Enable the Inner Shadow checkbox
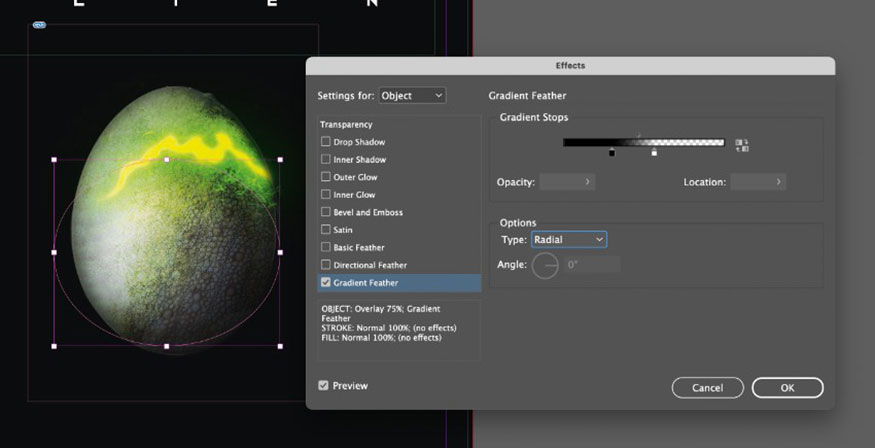The image size is (875, 448). coord(326,160)
